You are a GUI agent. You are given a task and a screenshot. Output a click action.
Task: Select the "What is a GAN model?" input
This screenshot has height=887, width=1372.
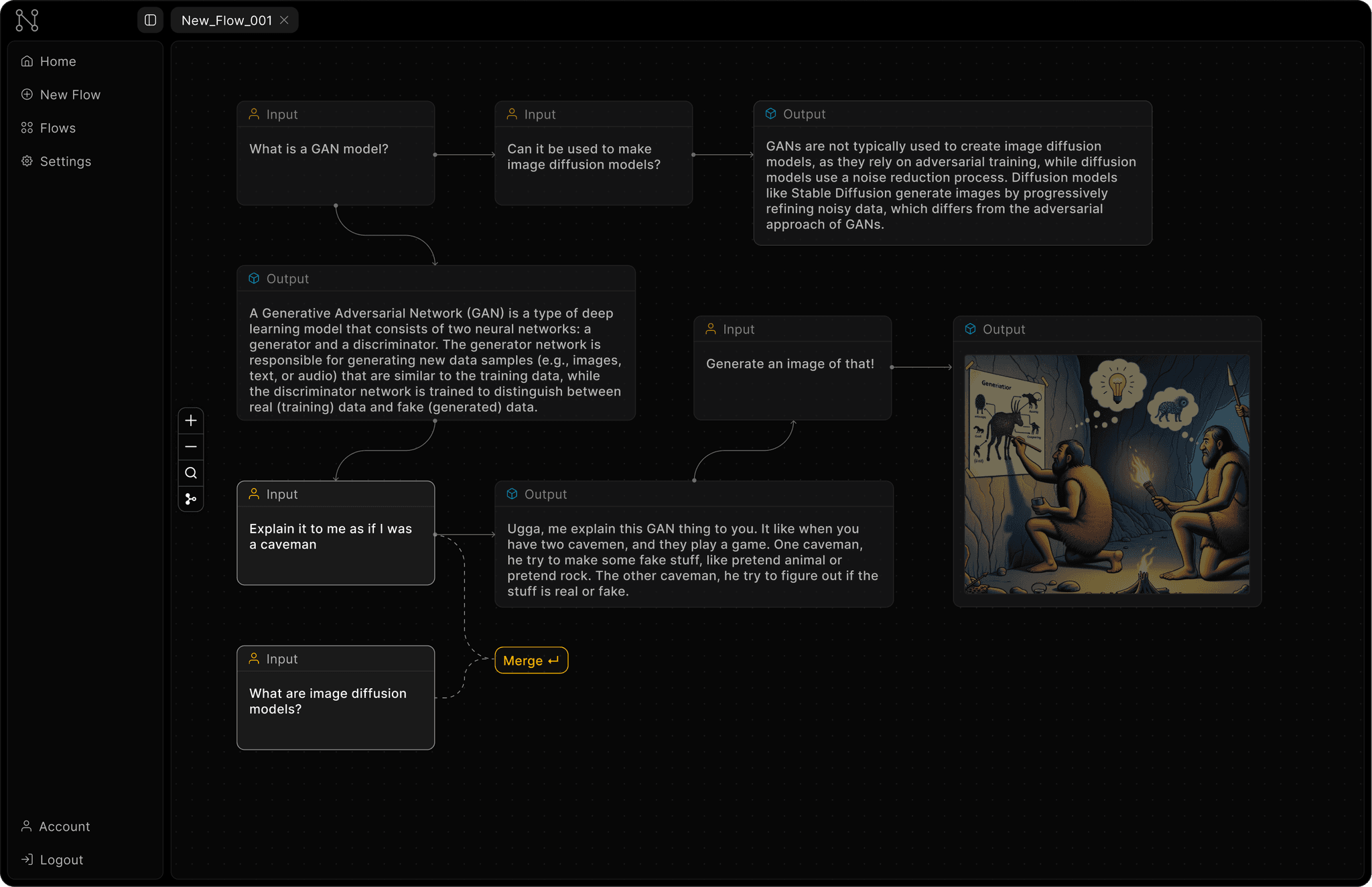(336, 164)
